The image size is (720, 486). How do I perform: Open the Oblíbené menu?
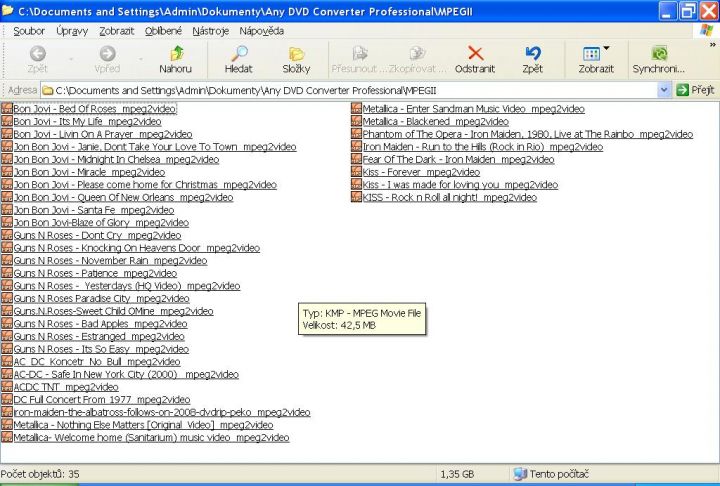163,31
